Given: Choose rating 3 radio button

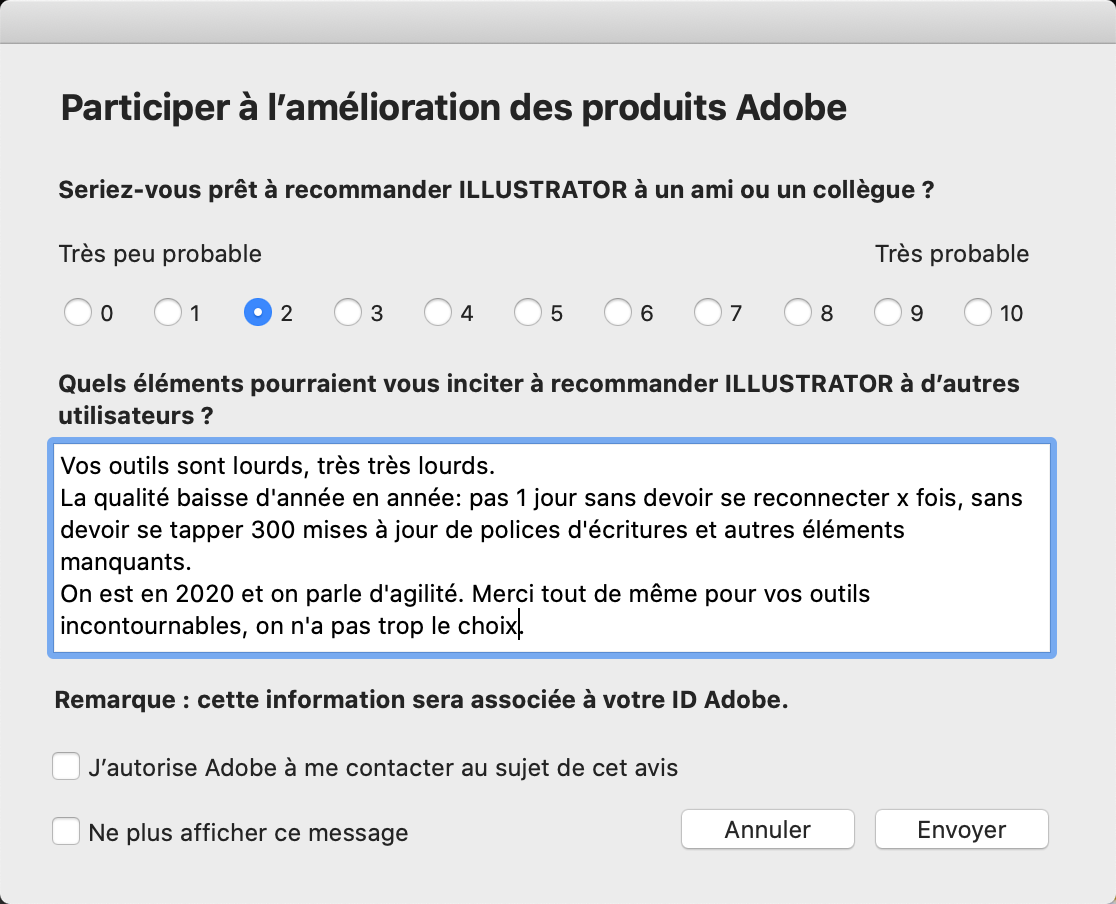Looking at the screenshot, I should (x=348, y=312).
